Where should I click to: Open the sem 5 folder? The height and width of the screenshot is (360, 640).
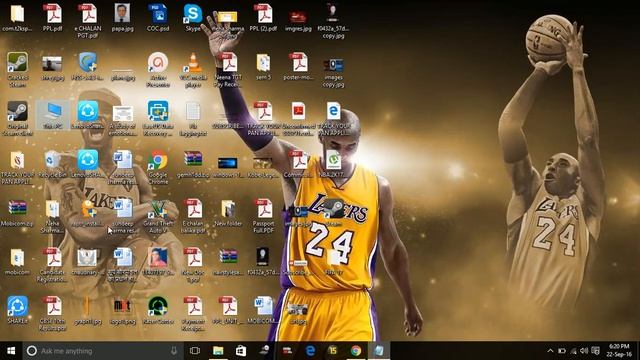[263, 67]
